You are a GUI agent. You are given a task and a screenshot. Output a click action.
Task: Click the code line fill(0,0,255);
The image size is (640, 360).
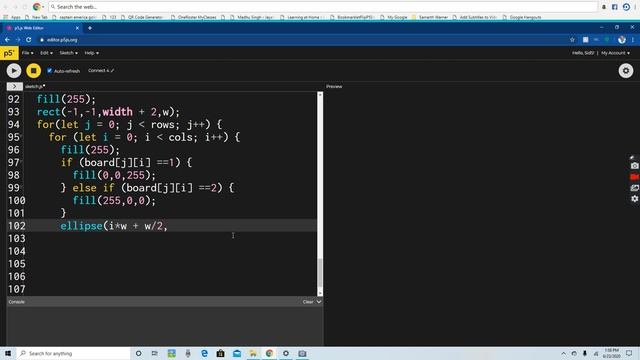pyautogui.click(x=114, y=175)
